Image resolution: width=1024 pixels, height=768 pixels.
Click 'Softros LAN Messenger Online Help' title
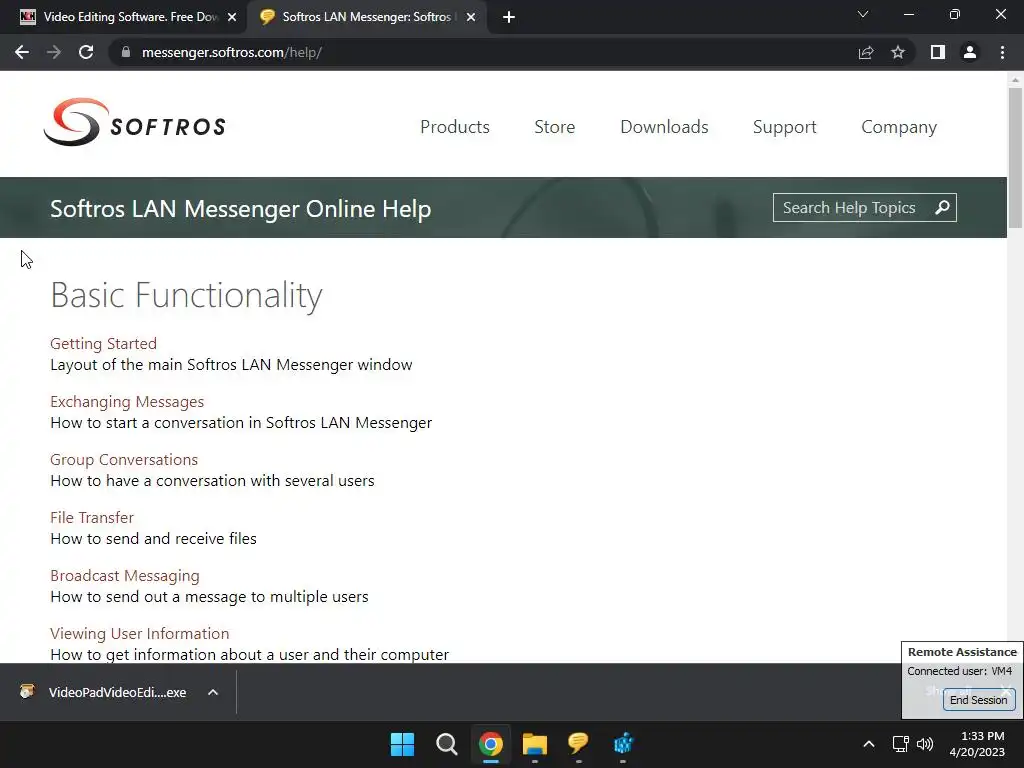click(x=240, y=209)
